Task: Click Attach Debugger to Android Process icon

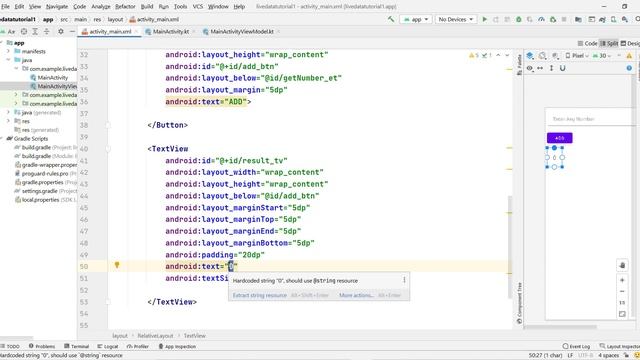Action: (x=553, y=19)
